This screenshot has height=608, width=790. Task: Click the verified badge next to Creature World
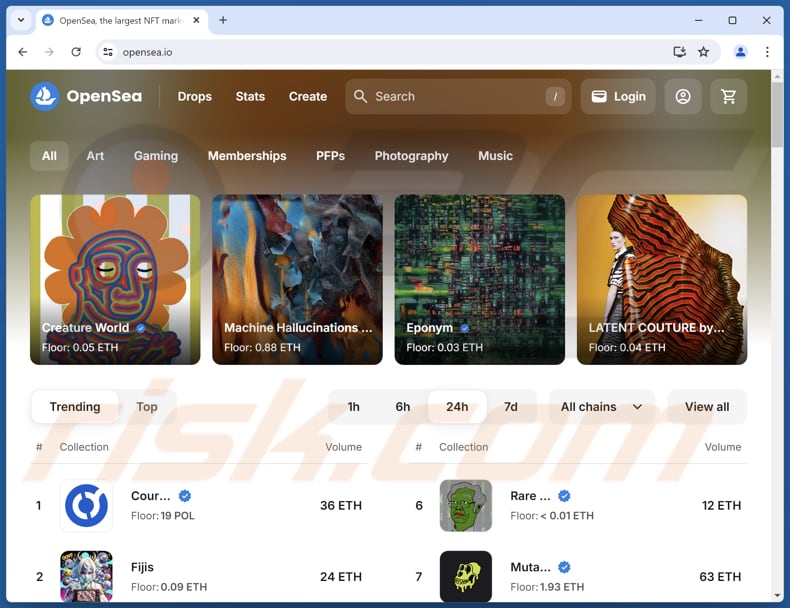click(x=141, y=328)
